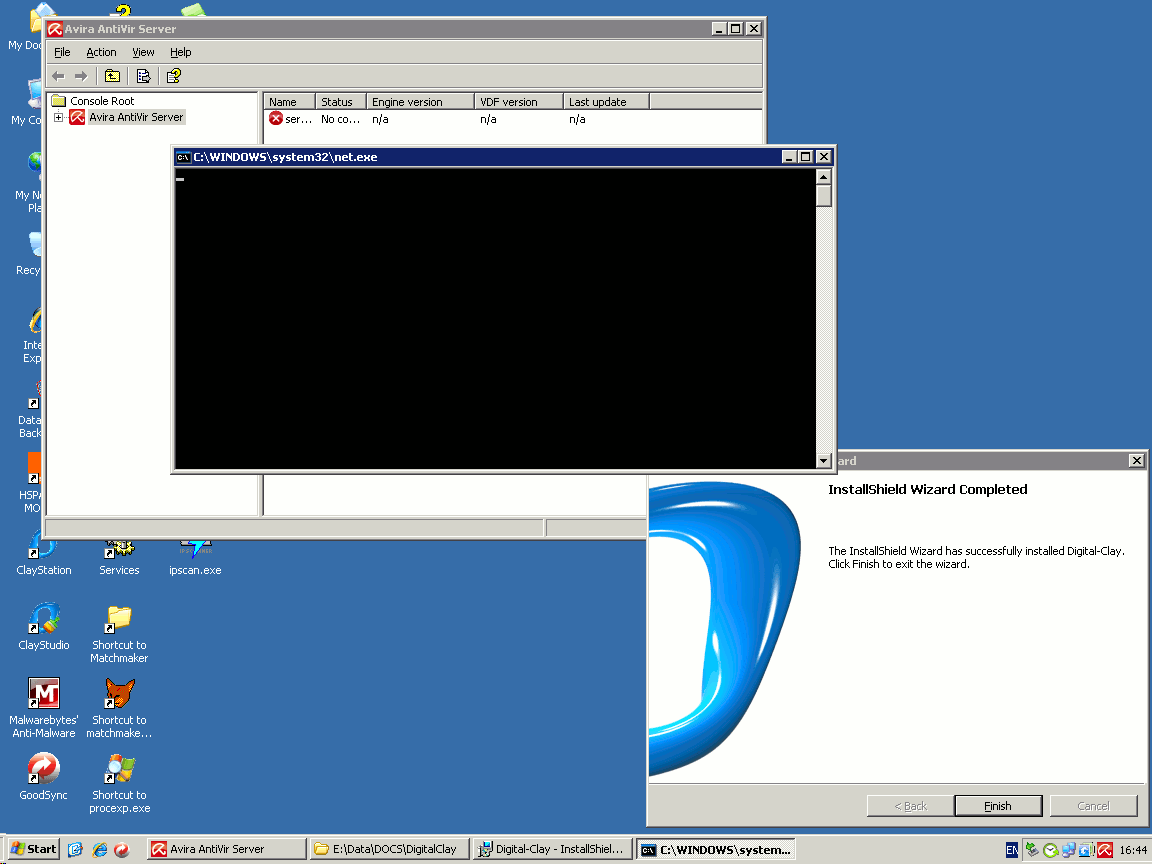Click Cancel in the InstallShield wizard

click(1093, 806)
